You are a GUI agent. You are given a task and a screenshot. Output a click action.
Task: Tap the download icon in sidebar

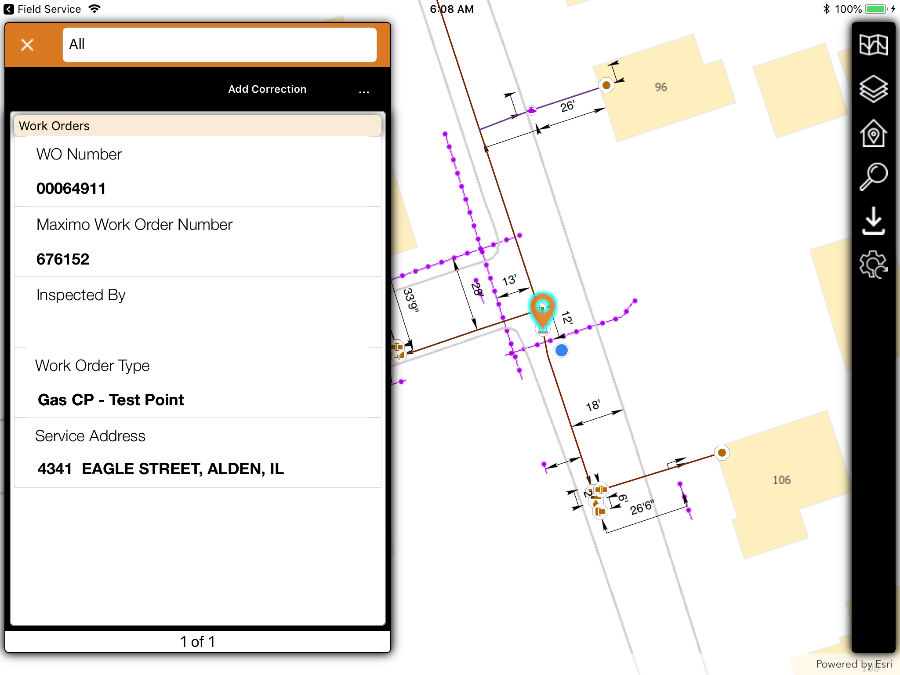[873, 221]
